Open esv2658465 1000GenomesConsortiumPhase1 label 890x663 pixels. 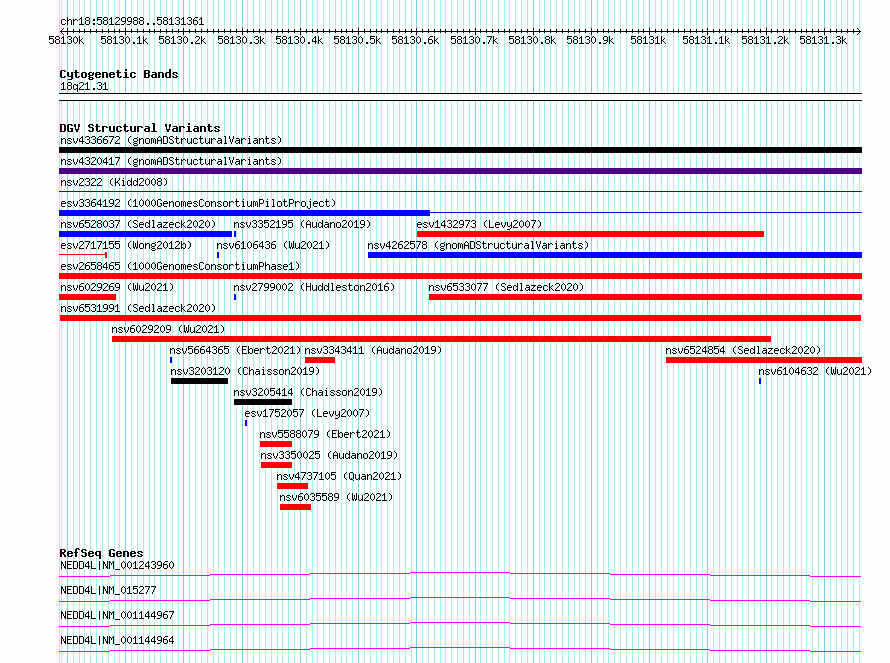point(180,266)
